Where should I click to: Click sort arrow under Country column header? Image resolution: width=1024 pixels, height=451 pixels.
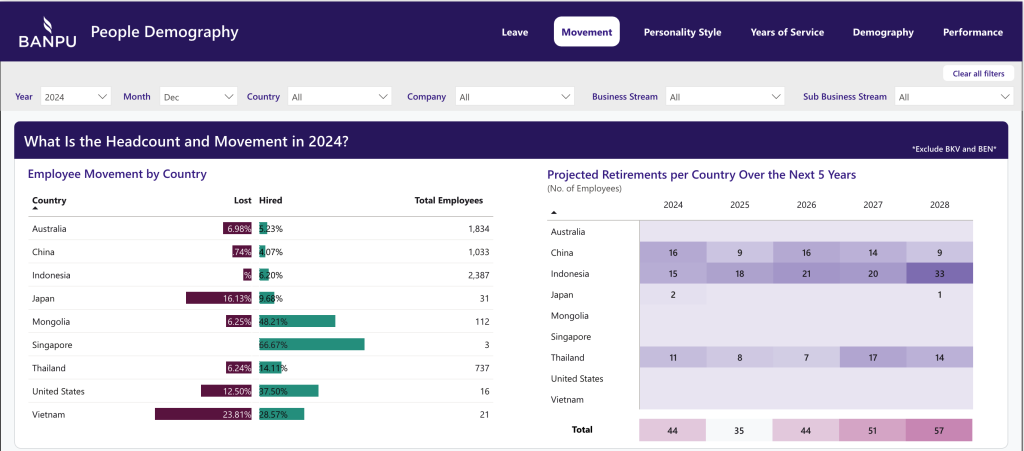coord(35,210)
